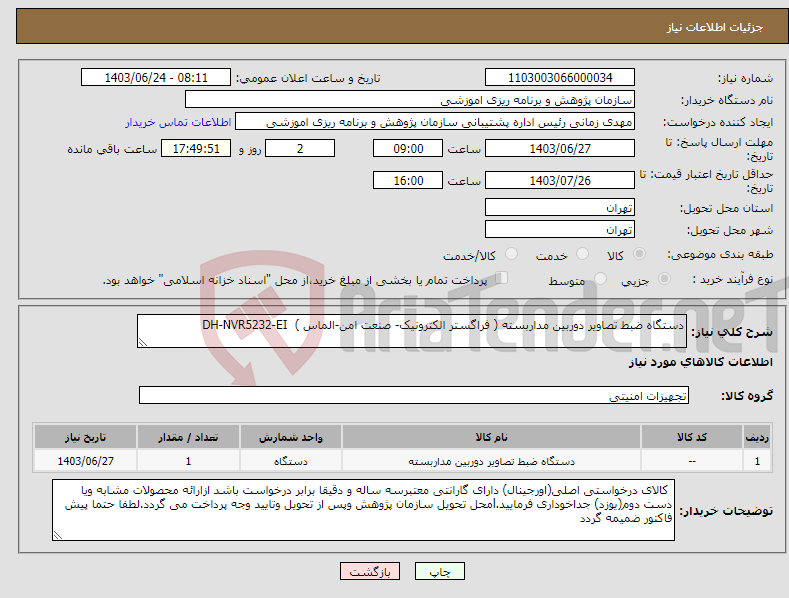The height and width of the screenshot is (598, 789).
Task: Click the تاریخ نیاز column header
Action: click(x=86, y=437)
